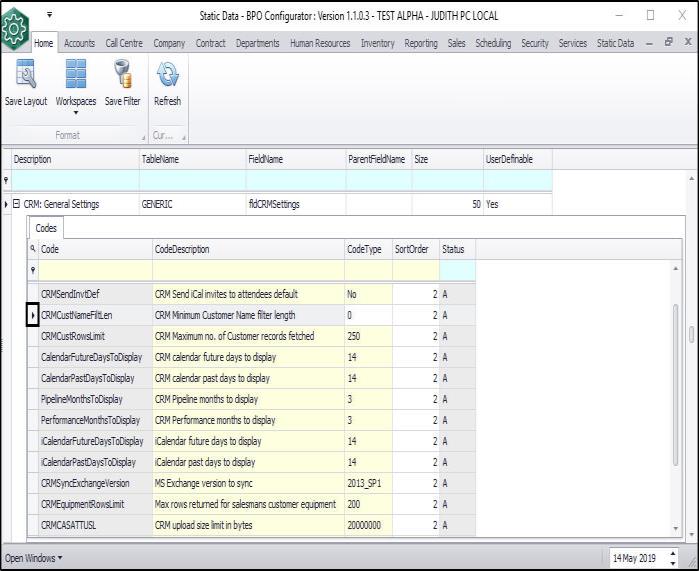Open the Open Windows dropdown

tap(34, 557)
